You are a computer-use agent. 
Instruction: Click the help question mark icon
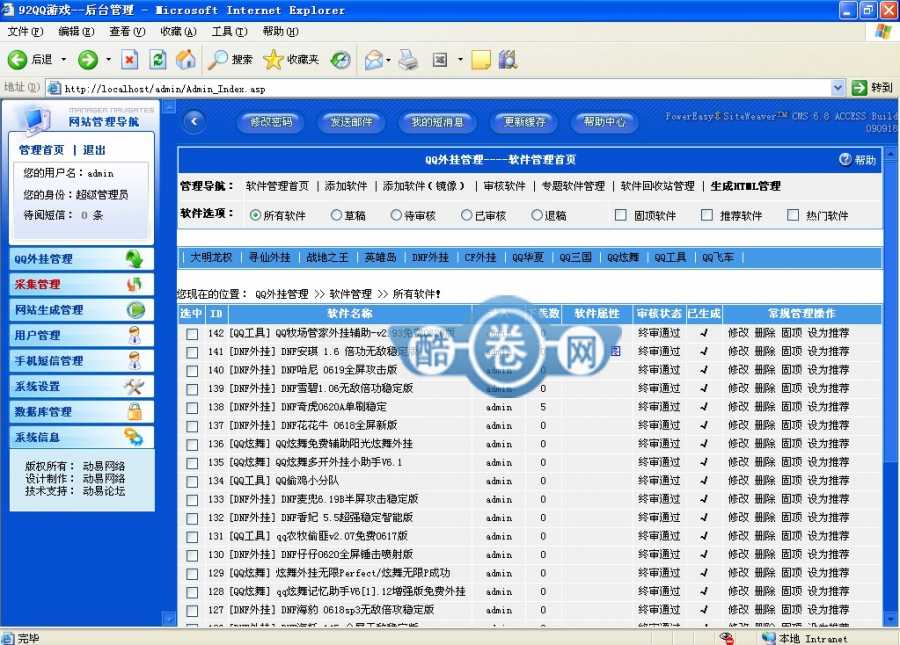click(845, 160)
